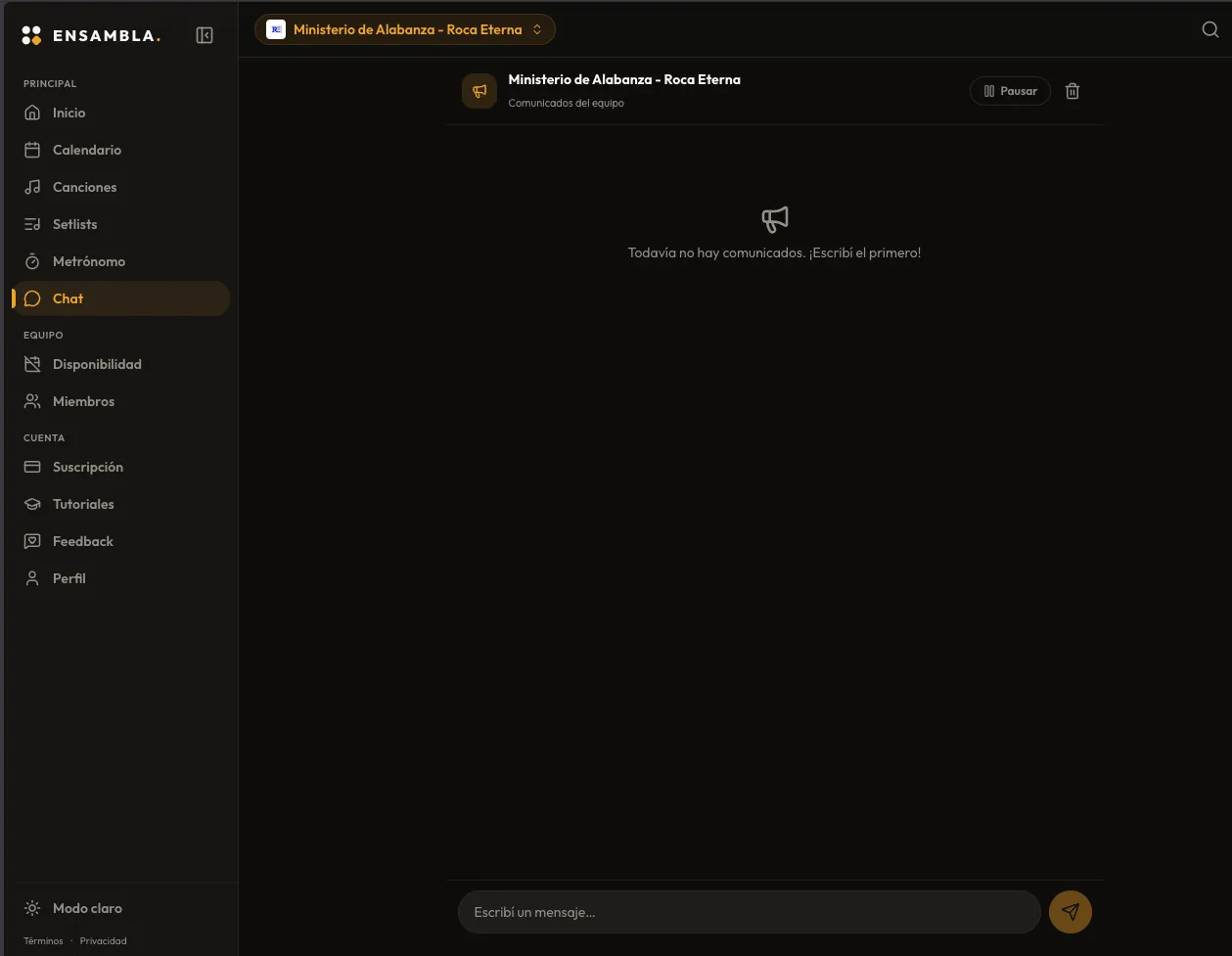Click the Inicio home icon

[32, 113]
